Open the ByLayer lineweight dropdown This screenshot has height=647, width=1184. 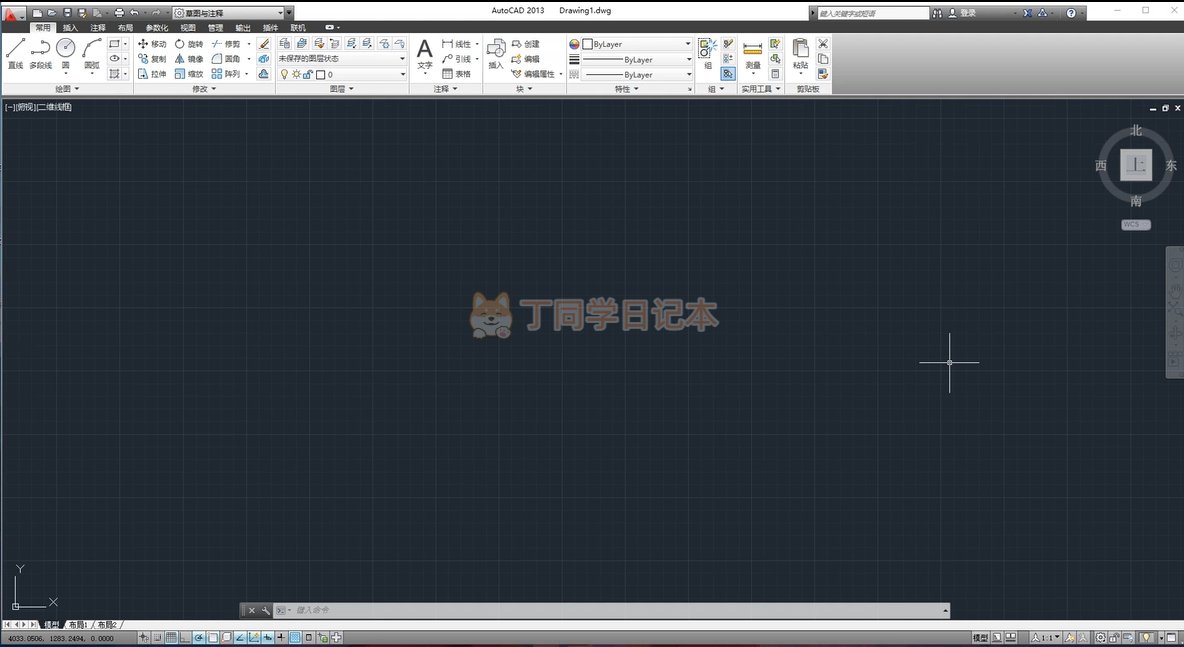coord(637,59)
